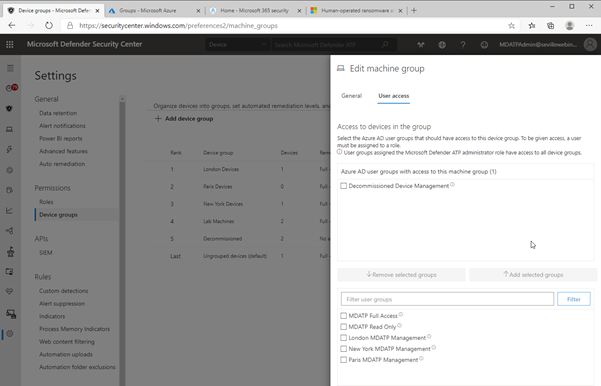
Task: Click the heart Service health sidebar icon
Action: point(10,291)
